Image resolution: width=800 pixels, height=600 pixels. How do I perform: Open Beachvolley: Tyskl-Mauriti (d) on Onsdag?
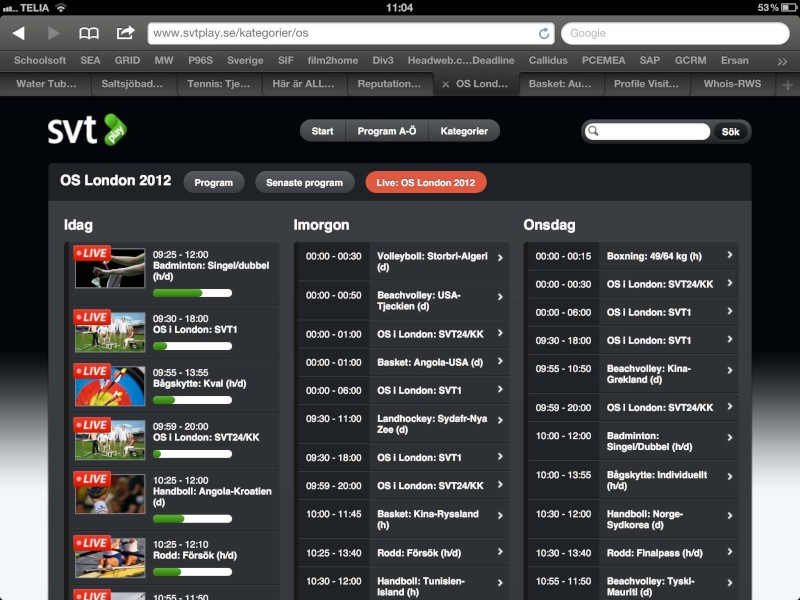633,586
